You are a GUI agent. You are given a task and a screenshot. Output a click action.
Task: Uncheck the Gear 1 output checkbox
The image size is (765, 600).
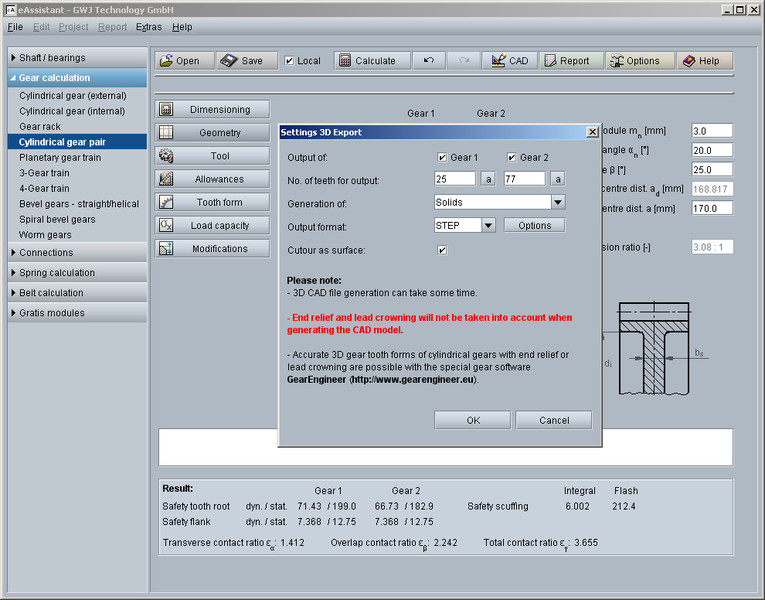point(442,157)
